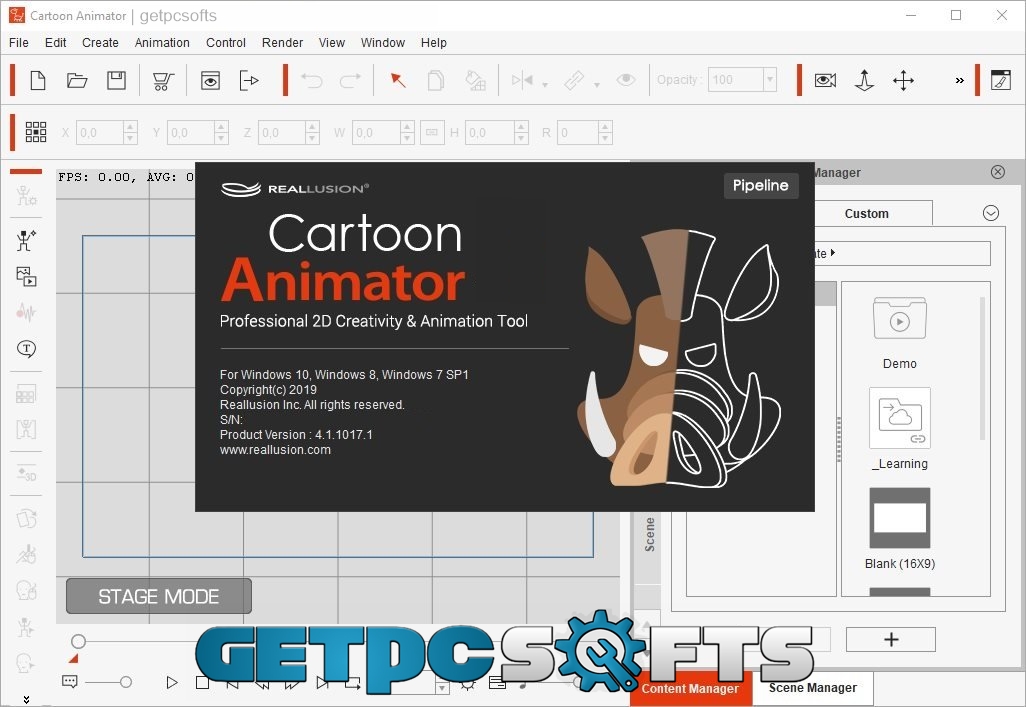Click the 3D motion icon in left sidebar

(x=26, y=473)
